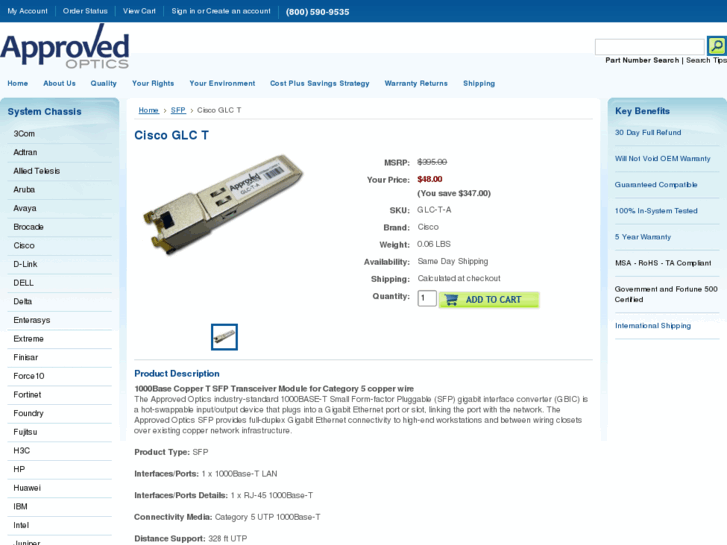Select Brocade in the chassis sidebar
Image resolution: width=727 pixels, height=545 pixels.
28,227
